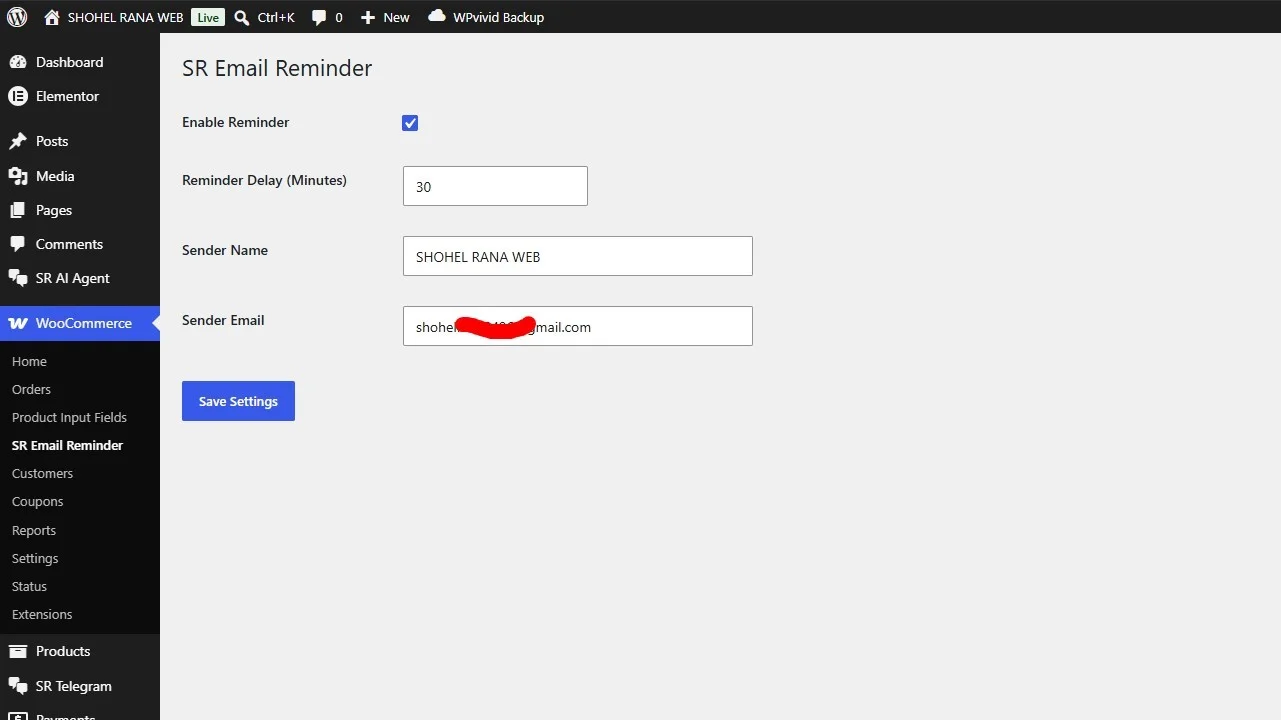Open the Ctrl+K search command
1281x720 pixels.
(276, 17)
